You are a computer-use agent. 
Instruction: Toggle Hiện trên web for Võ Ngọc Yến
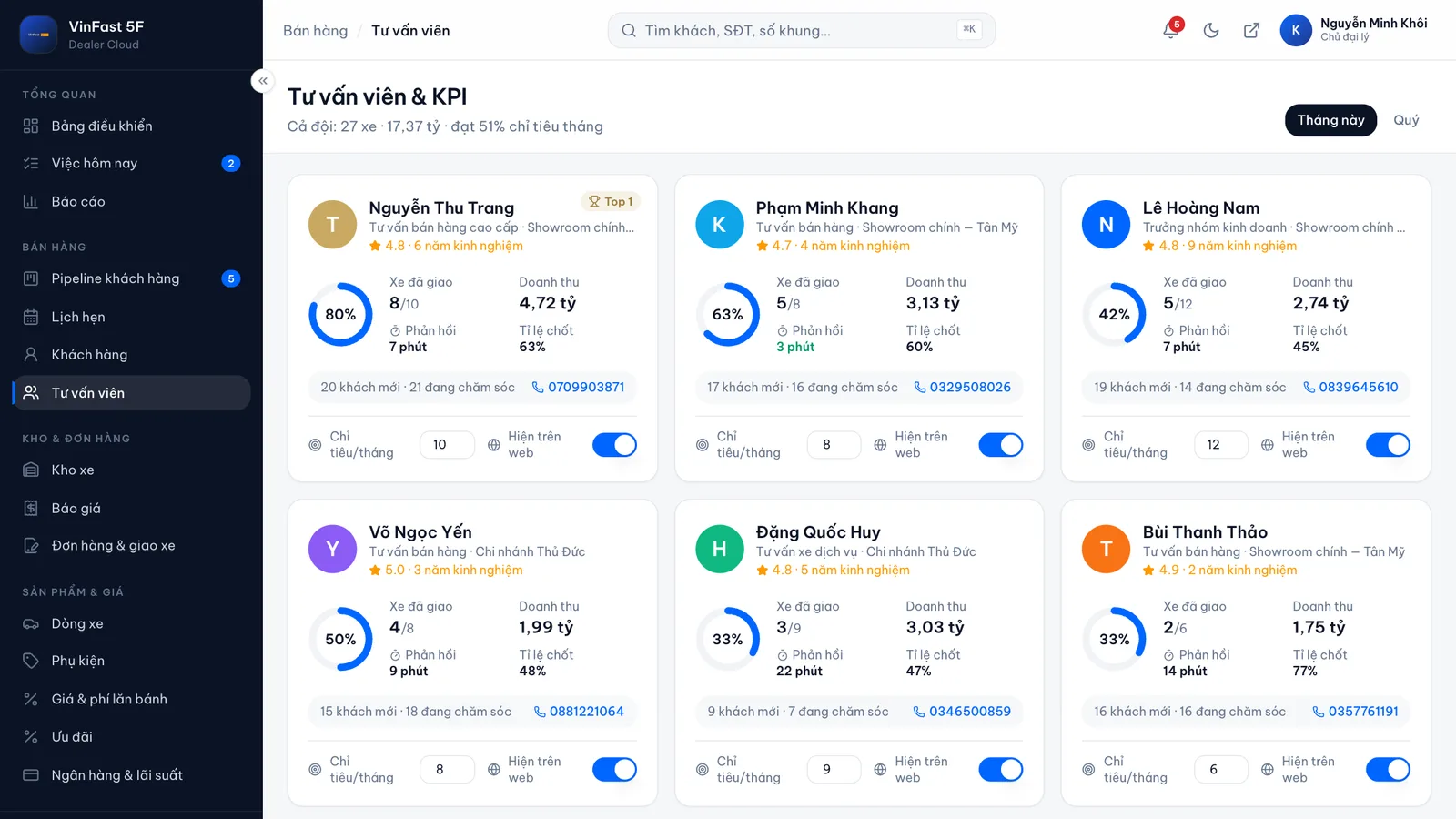pos(614,769)
